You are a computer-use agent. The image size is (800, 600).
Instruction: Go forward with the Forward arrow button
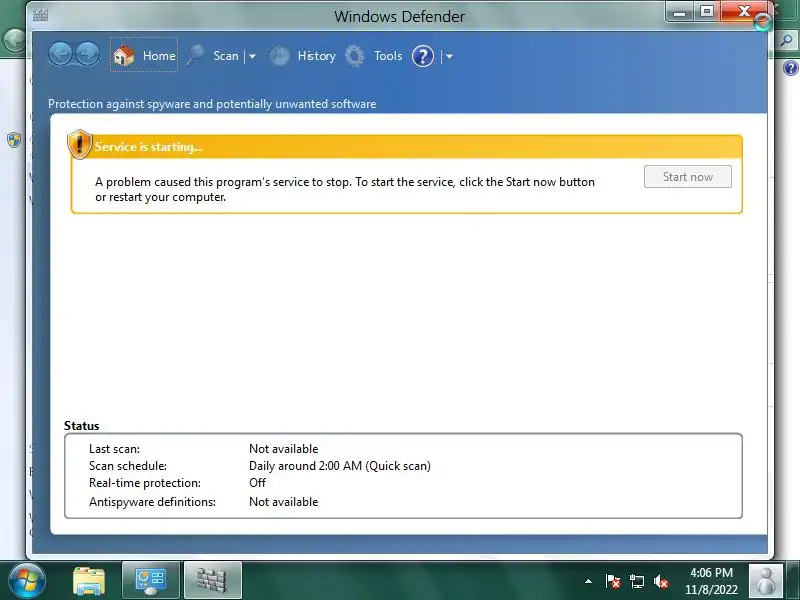[x=88, y=55]
